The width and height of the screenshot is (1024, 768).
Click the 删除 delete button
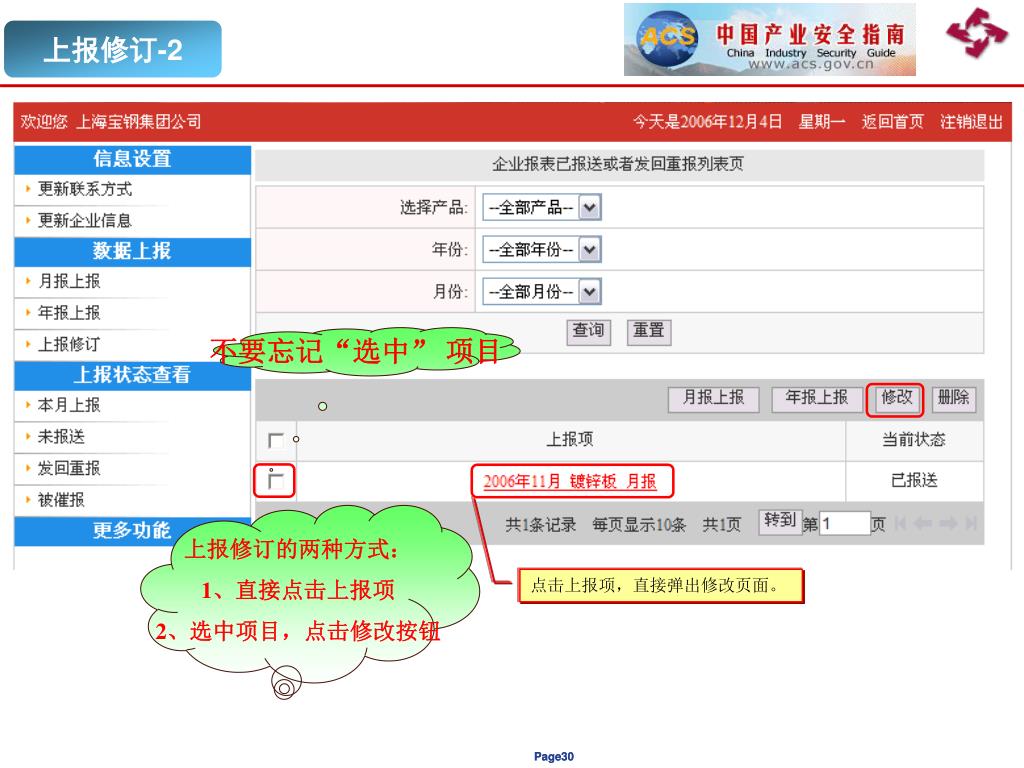pos(953,398)
